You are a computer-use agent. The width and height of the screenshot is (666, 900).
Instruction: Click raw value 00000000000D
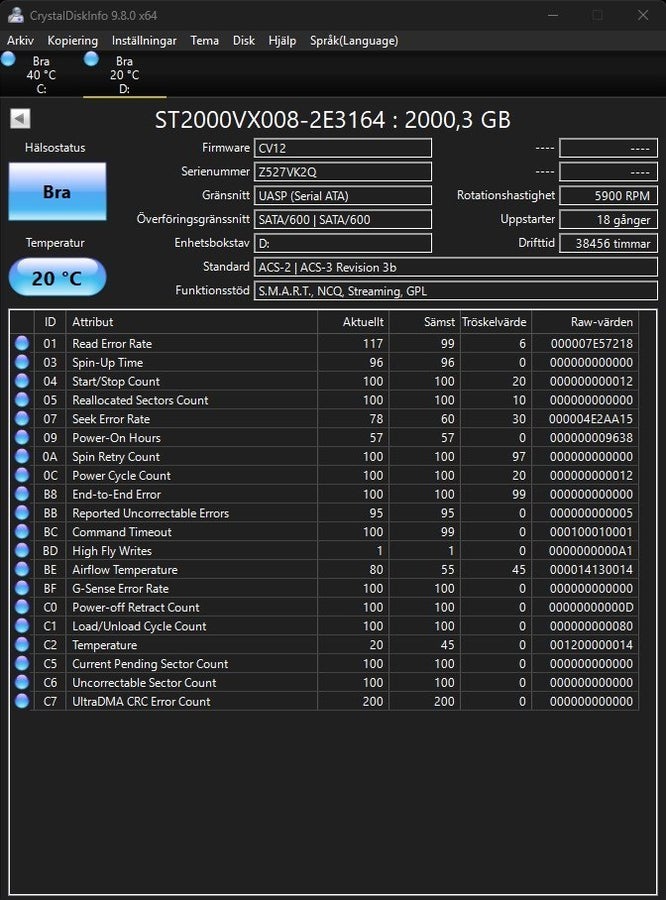(591, 607)
